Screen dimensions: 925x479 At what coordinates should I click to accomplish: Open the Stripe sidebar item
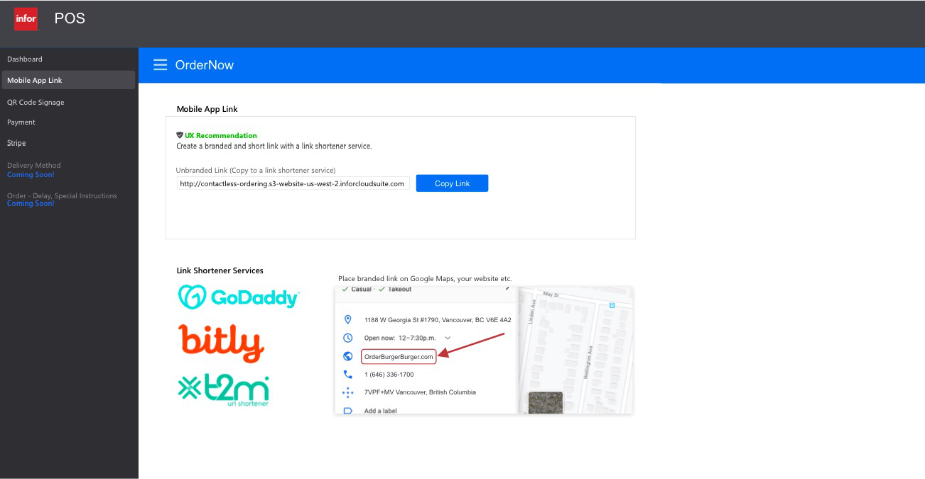(x=17, y=143)
